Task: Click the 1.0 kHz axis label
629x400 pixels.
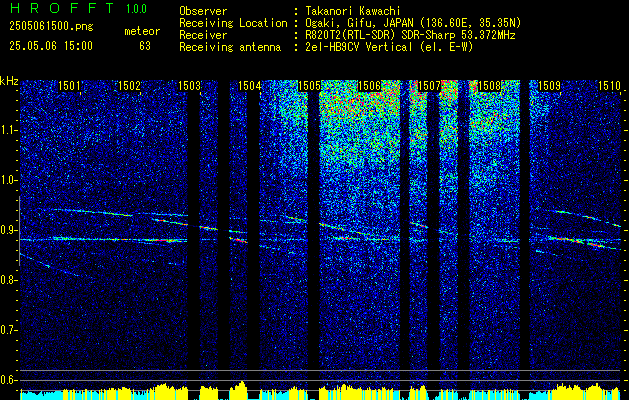Action: [8, 180]
